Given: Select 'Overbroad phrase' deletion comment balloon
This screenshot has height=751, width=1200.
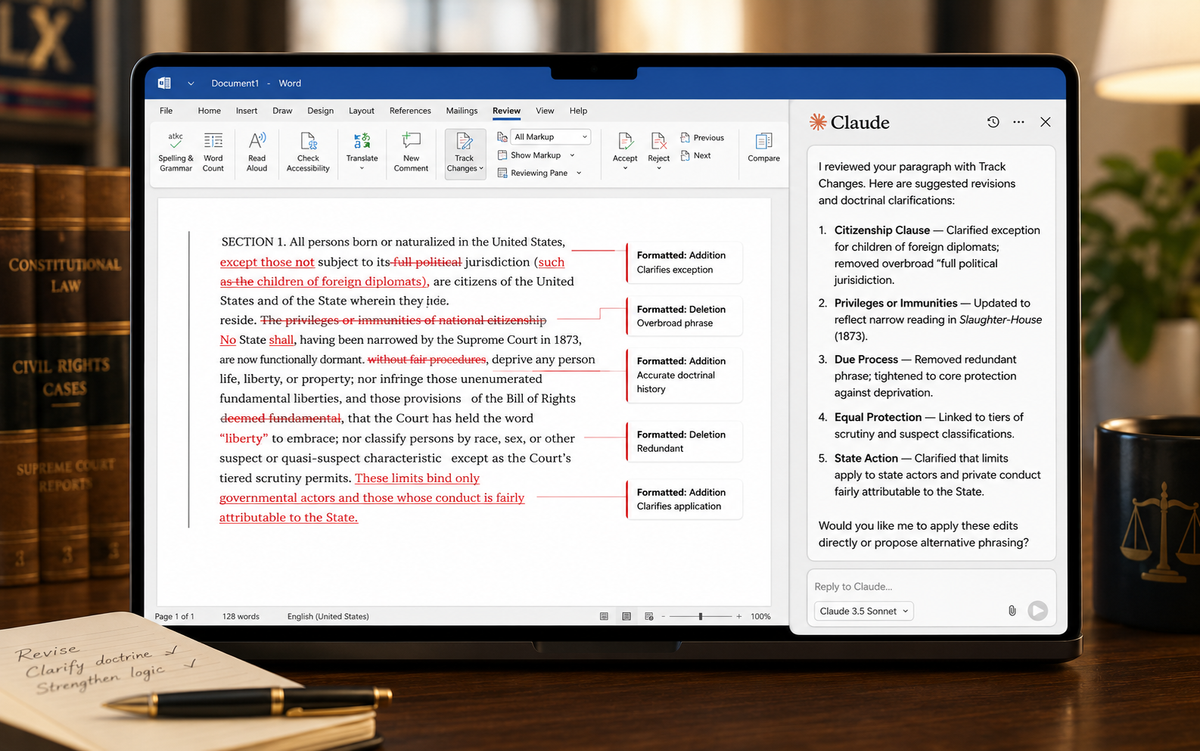Looking at the screenshot, I should pyautogui.click(x=685, y=316).
